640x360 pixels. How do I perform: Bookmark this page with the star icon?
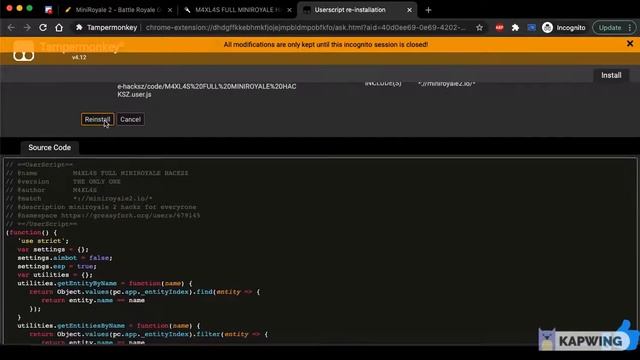pyautogui.click(x=479, y=28)
